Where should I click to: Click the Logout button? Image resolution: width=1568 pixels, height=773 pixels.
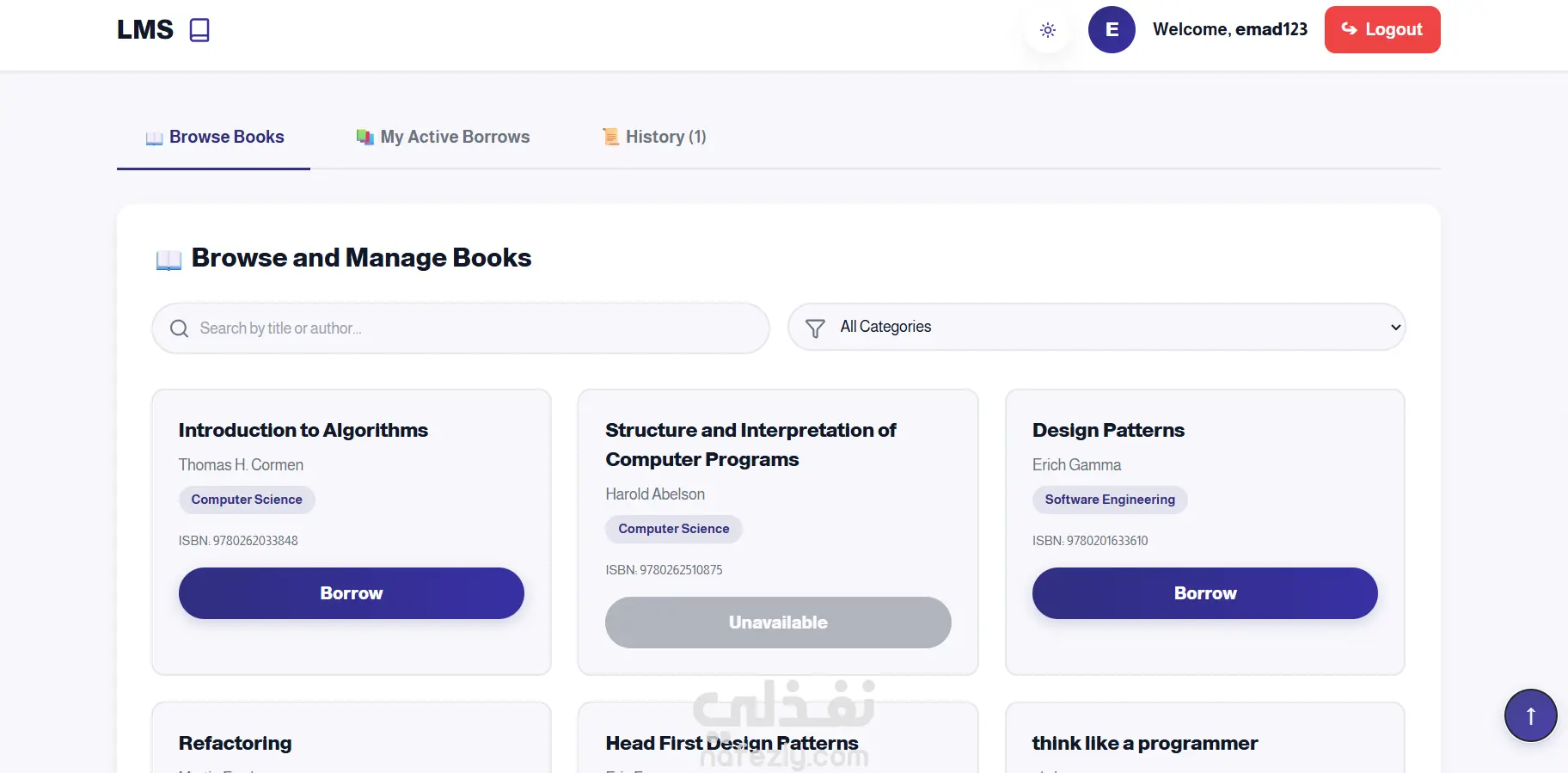(1381, 30)
